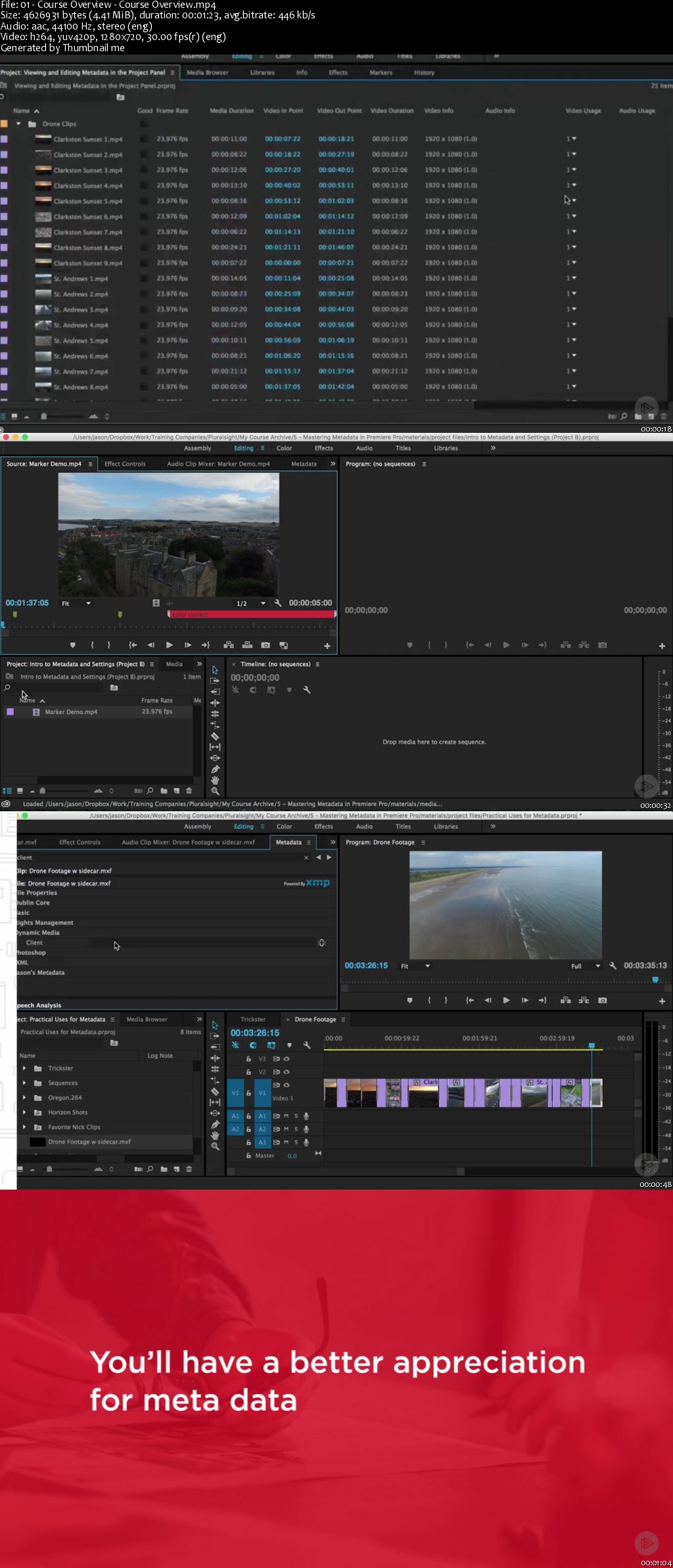673x1568 pixels.
Task: Mute audio track A3
Action: 286,1142
